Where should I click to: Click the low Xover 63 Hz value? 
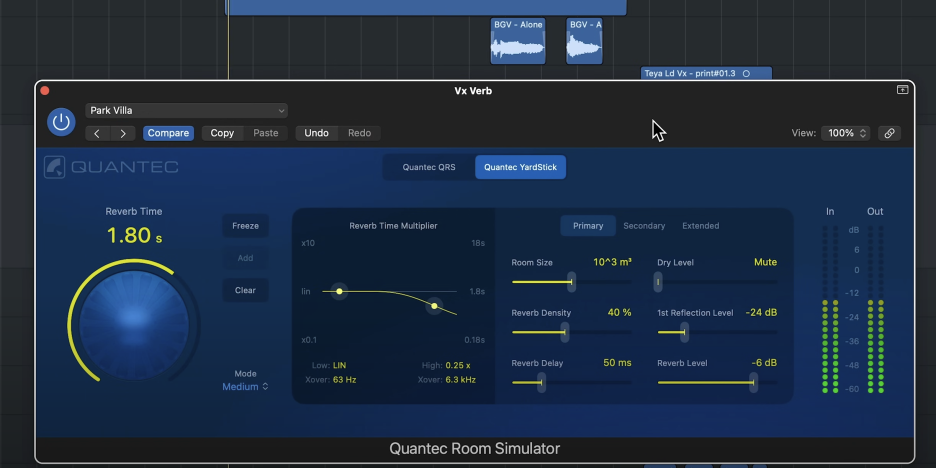tap(344, 380)
